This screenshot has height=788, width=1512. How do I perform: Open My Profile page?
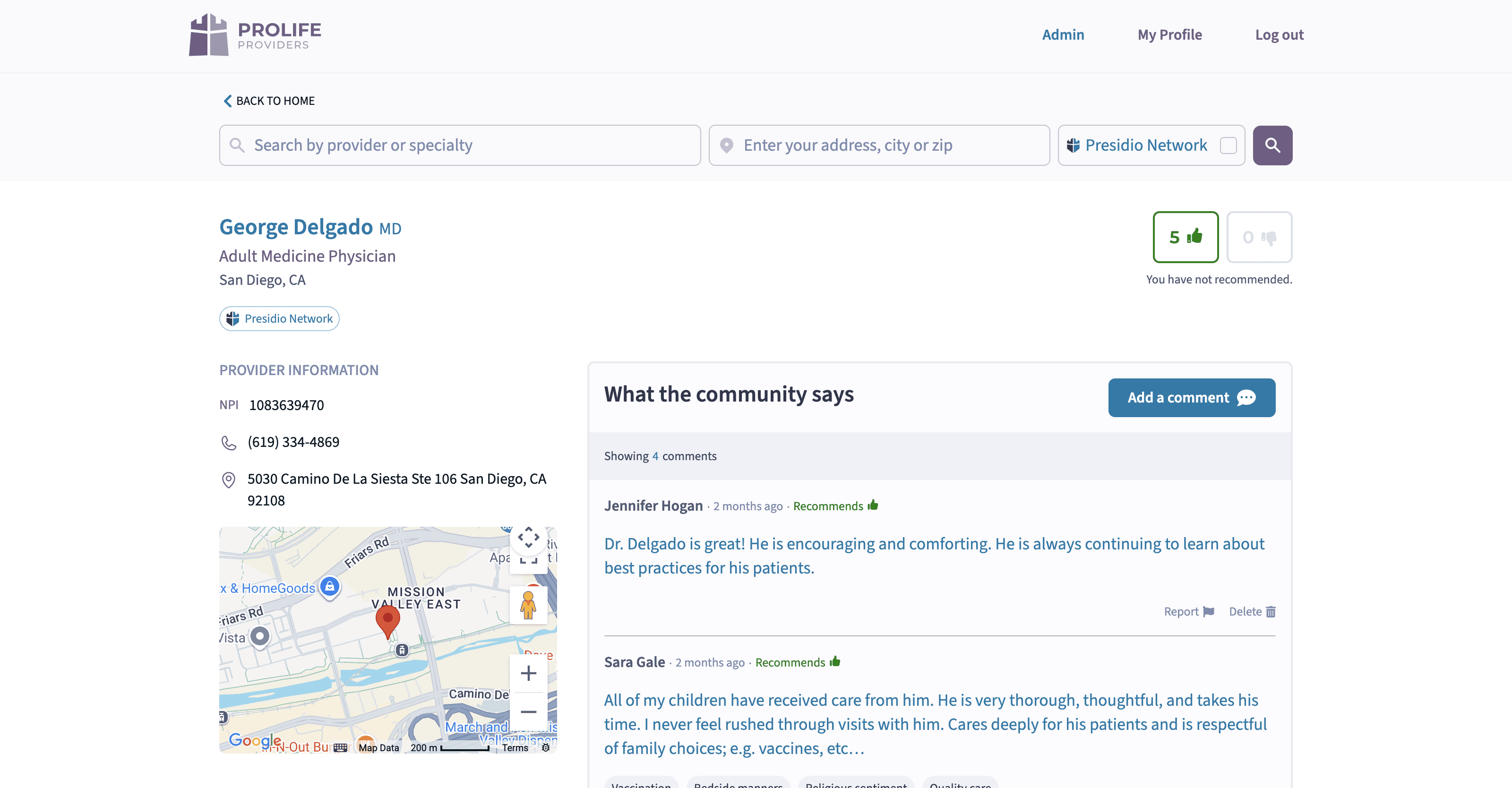click(x=1169, y=34)
